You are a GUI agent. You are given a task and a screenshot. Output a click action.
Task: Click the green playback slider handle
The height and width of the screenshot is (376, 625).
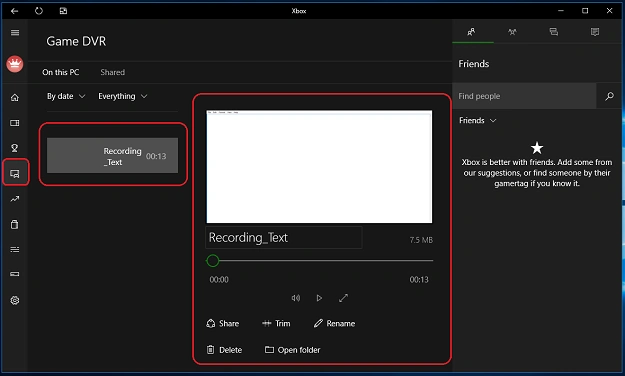(213, 261)
